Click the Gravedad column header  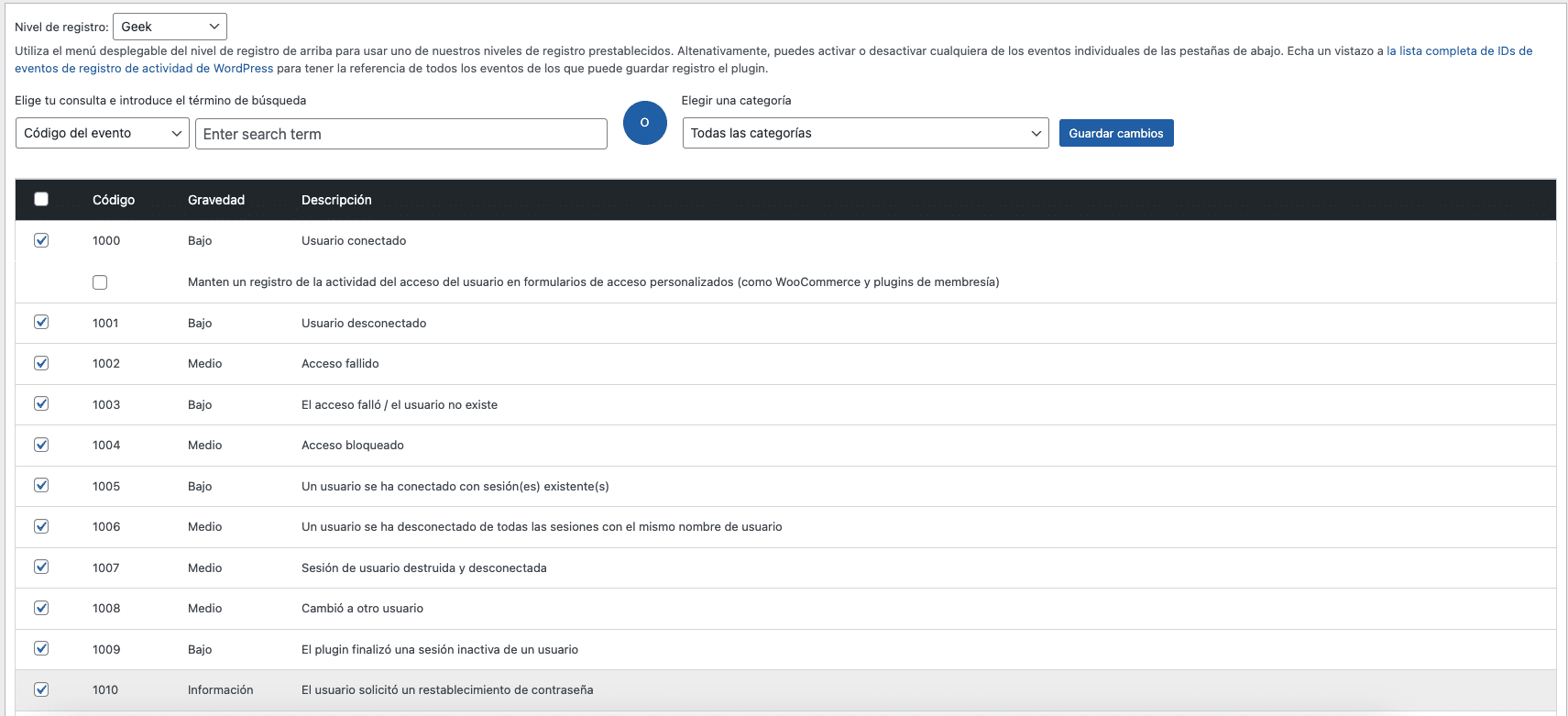click(216, 200)
